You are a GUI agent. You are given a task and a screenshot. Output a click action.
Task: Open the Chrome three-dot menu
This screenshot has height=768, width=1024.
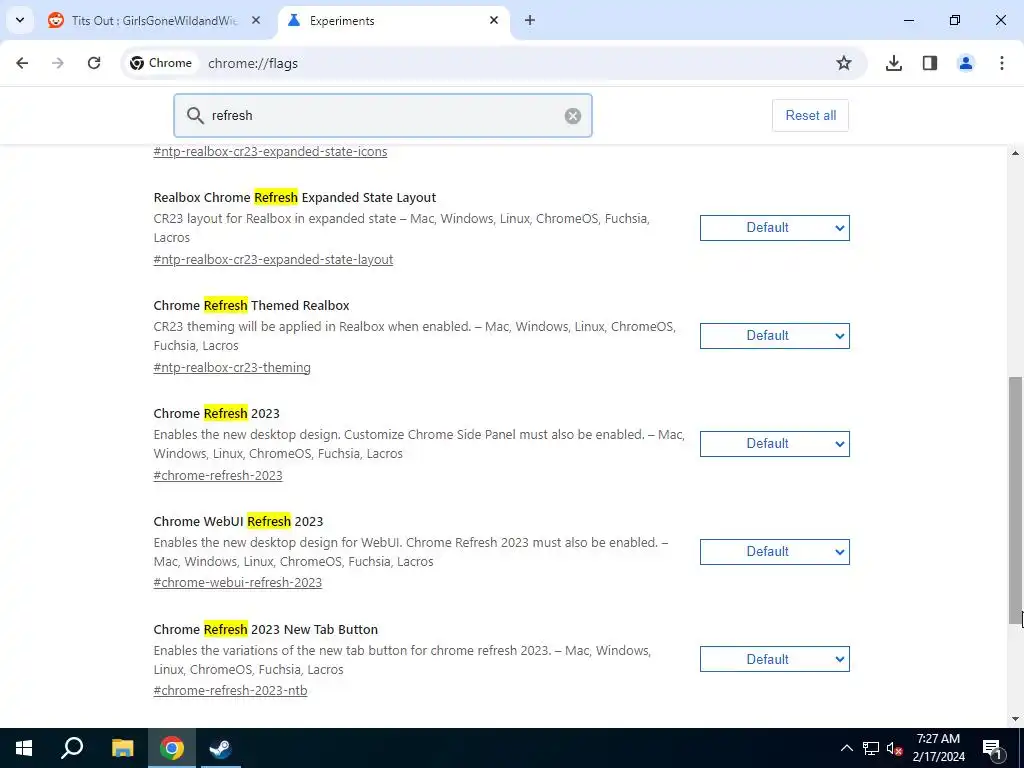pyautogui.click(x=1001, y=63)
